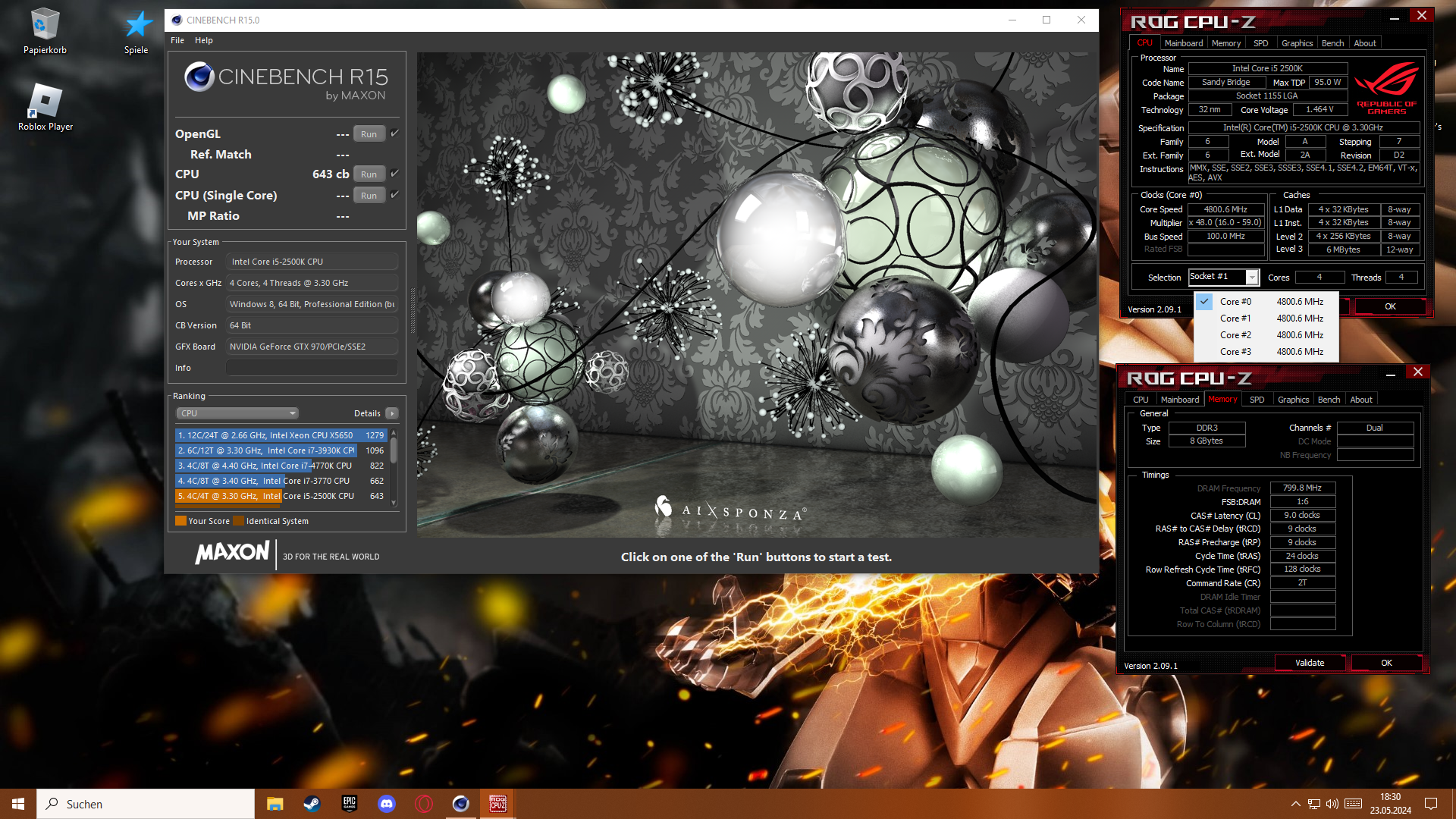Click the Cinebench title bar app icon
The image size is (1456, 819).
(177, 20)
